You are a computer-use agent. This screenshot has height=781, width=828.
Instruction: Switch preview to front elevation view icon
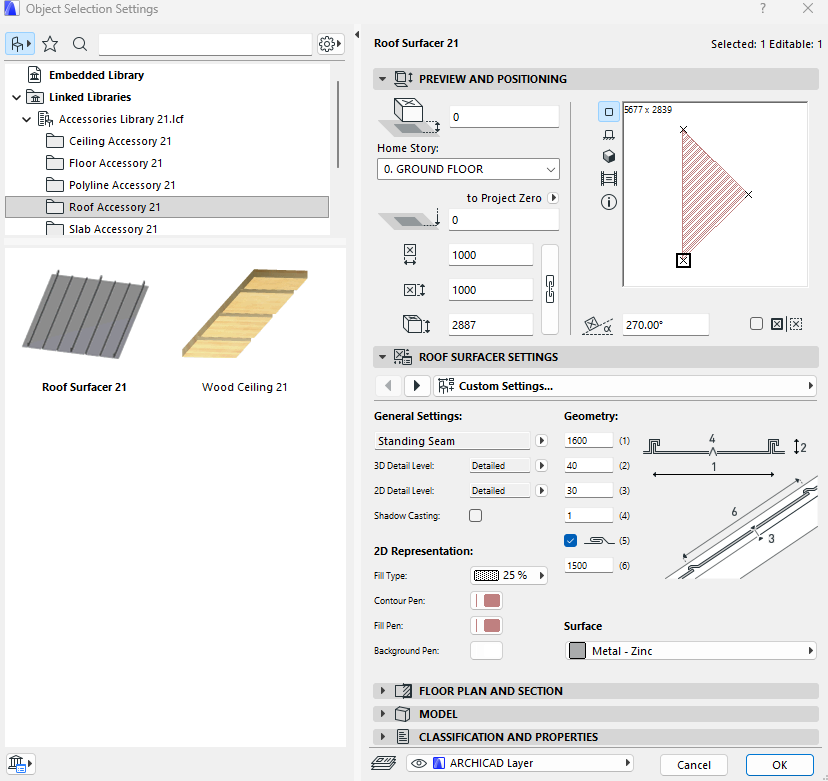608,135
